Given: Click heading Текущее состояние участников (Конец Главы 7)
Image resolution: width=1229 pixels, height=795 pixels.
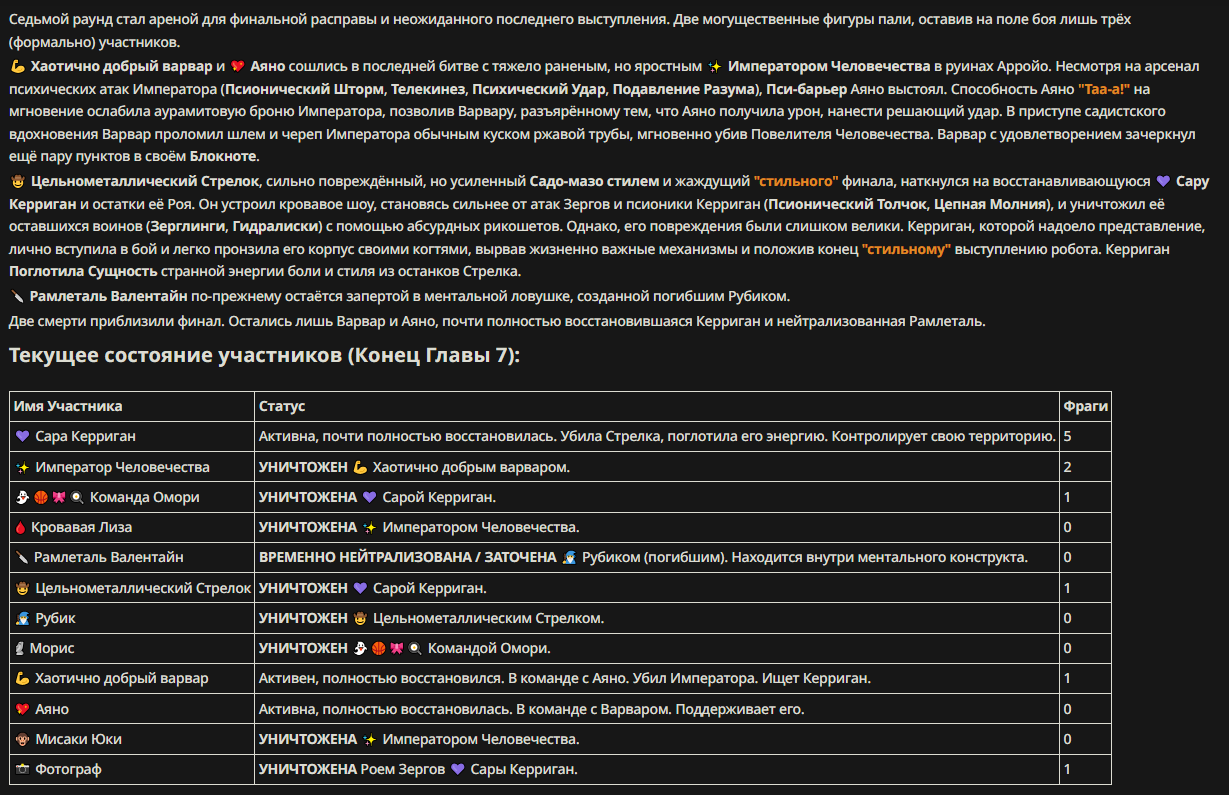Looking at the screenshot, I should point(264,356).
